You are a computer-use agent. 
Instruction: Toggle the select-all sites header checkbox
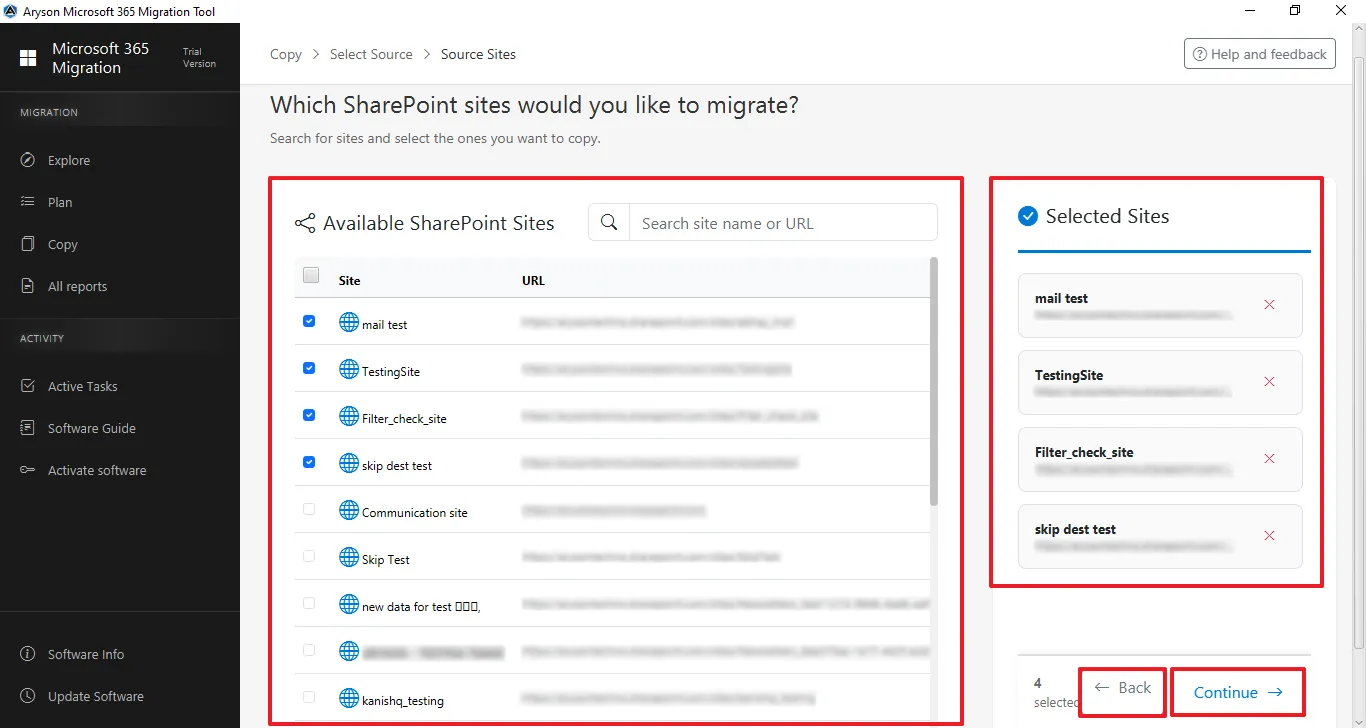click(x=311, y=276)
